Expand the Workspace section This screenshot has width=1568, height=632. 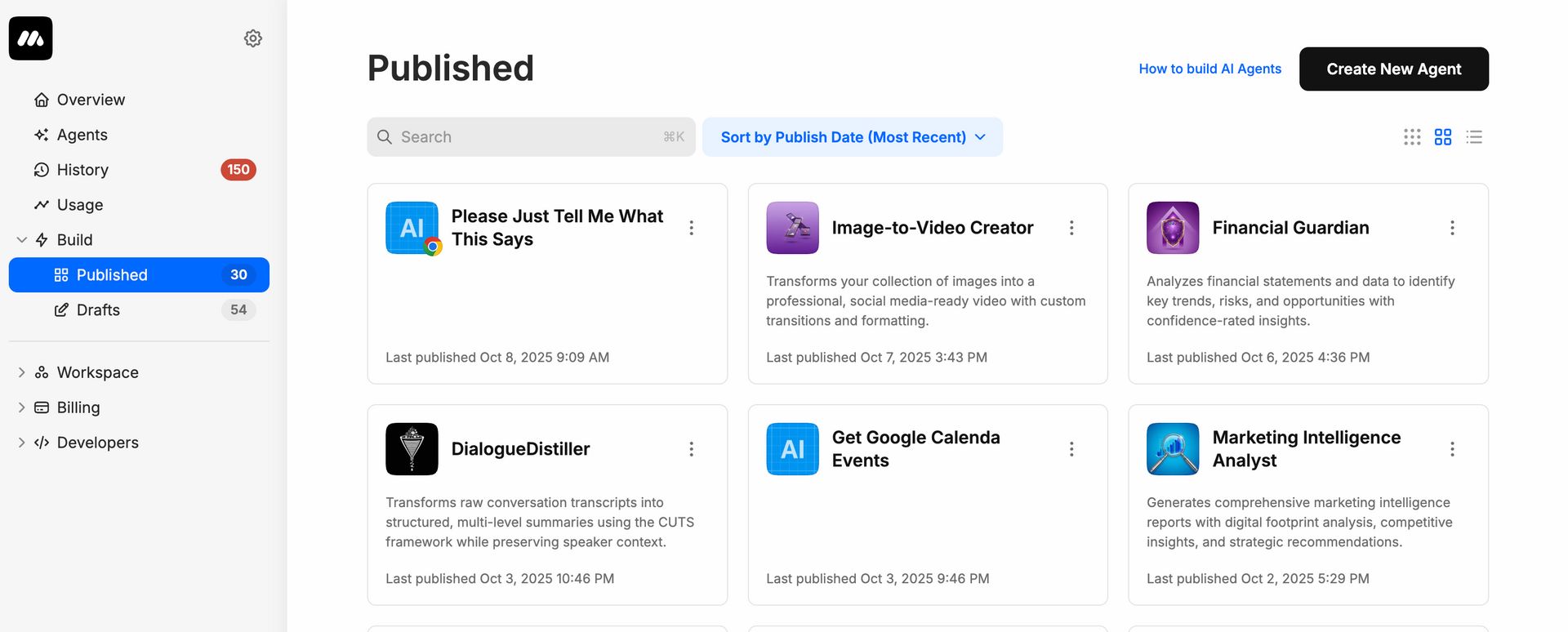point(22,372)
